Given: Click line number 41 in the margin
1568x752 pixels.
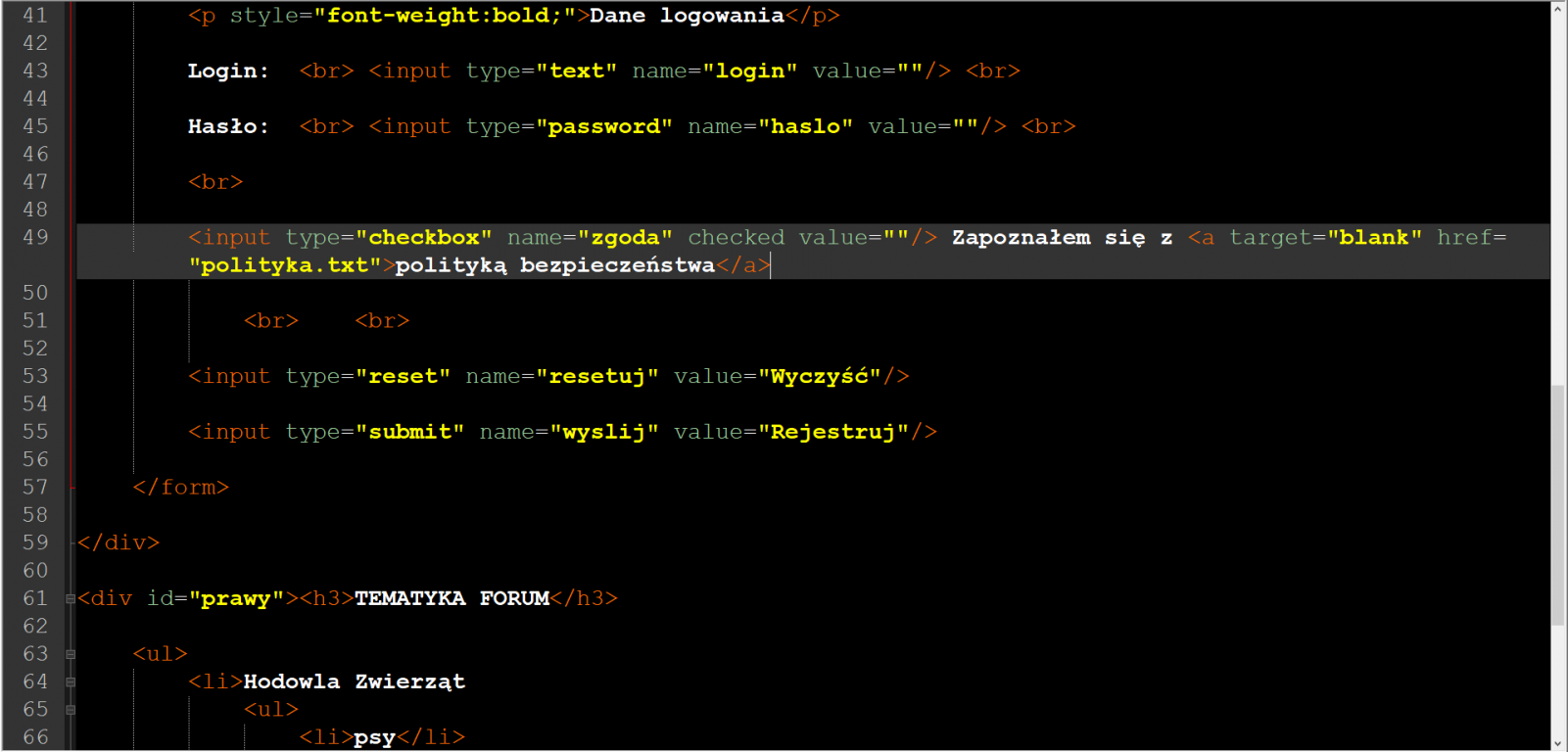Looking at the screenshot, I should pyautogui.click(x=35, y=16).
